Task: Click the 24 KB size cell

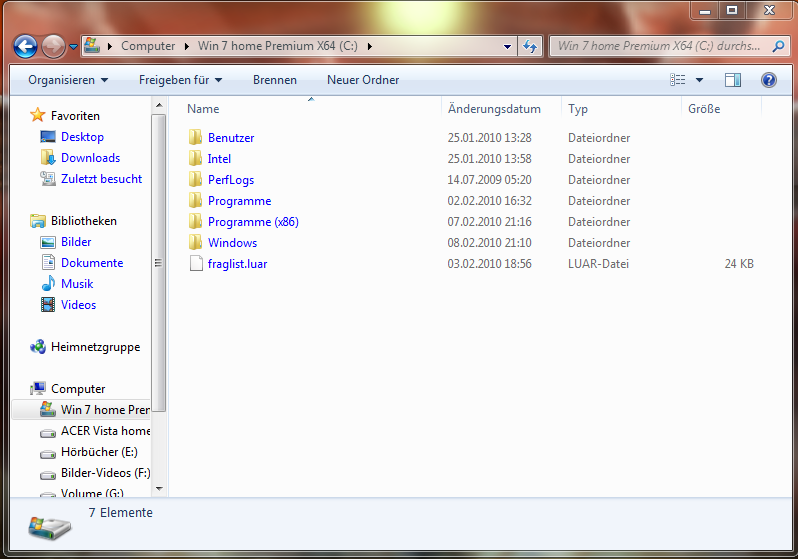Action: [739, 264]
